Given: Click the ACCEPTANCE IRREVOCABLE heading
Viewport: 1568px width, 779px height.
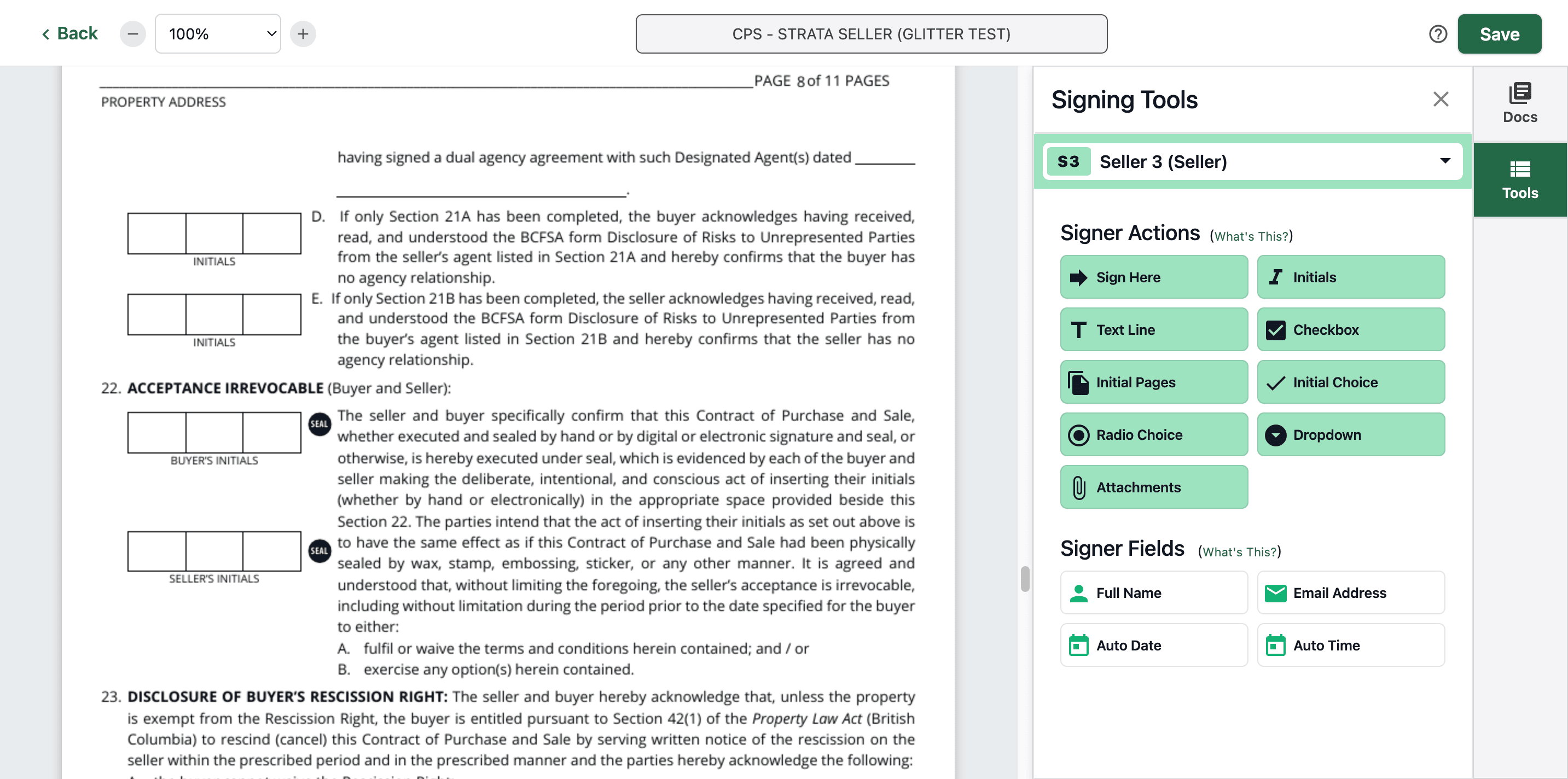Looking at the screenshot, I should pyautogui.click(x=225, y=388).
